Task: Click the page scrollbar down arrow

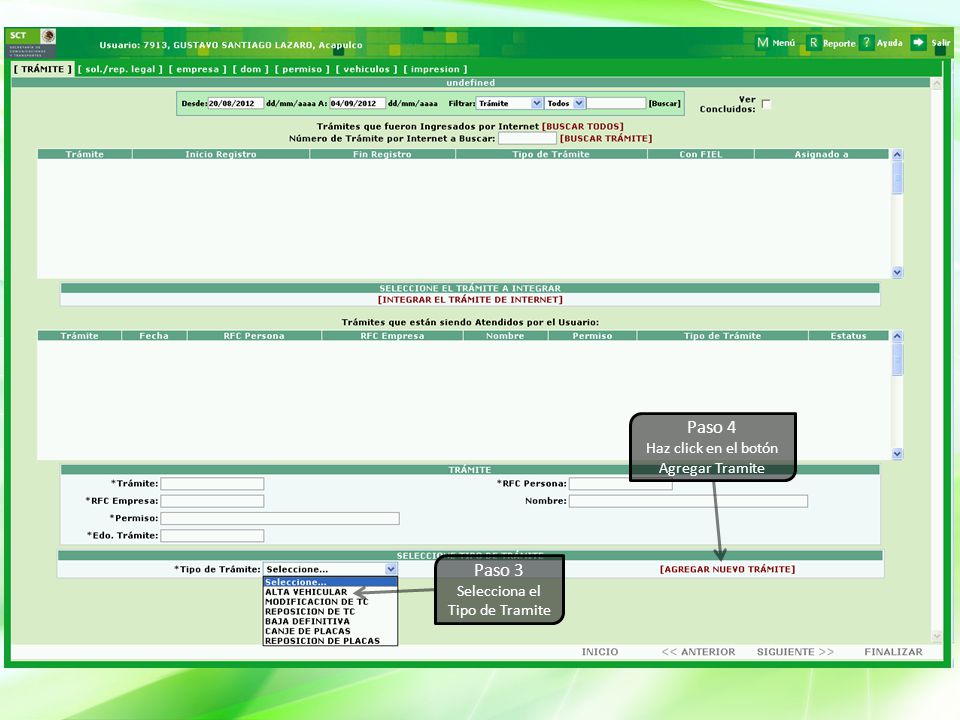Action: pyautogui.click(x=937, y=636)
